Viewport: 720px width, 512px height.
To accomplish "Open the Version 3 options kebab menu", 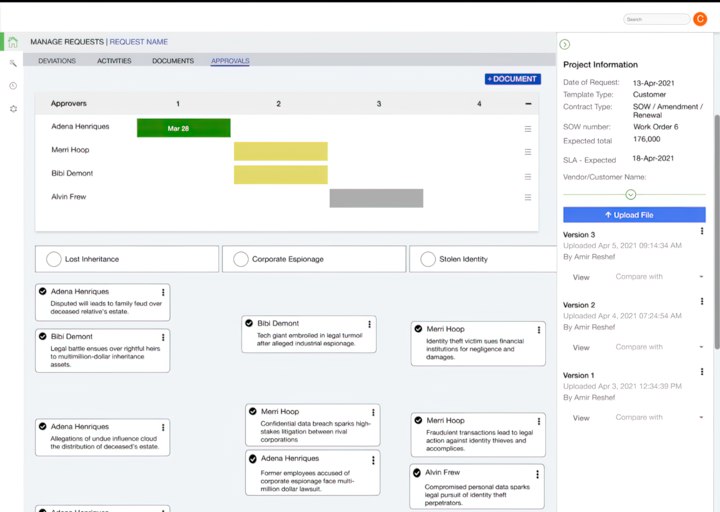I will [x=702, y=231].
